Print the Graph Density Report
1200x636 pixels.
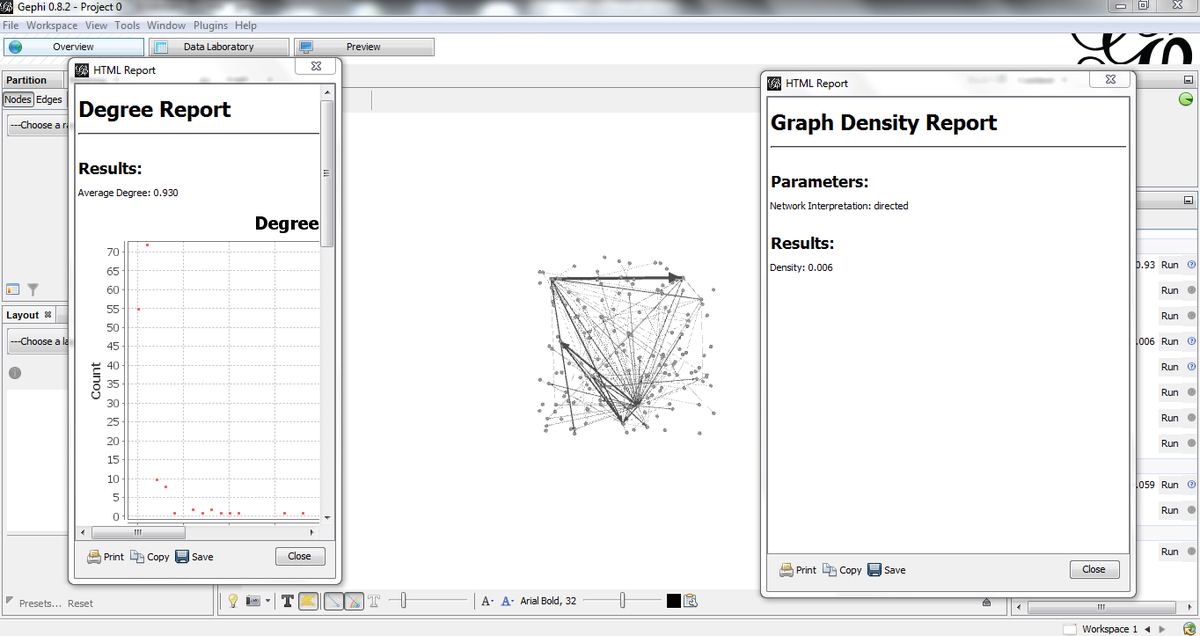click(x=797, y=570)
